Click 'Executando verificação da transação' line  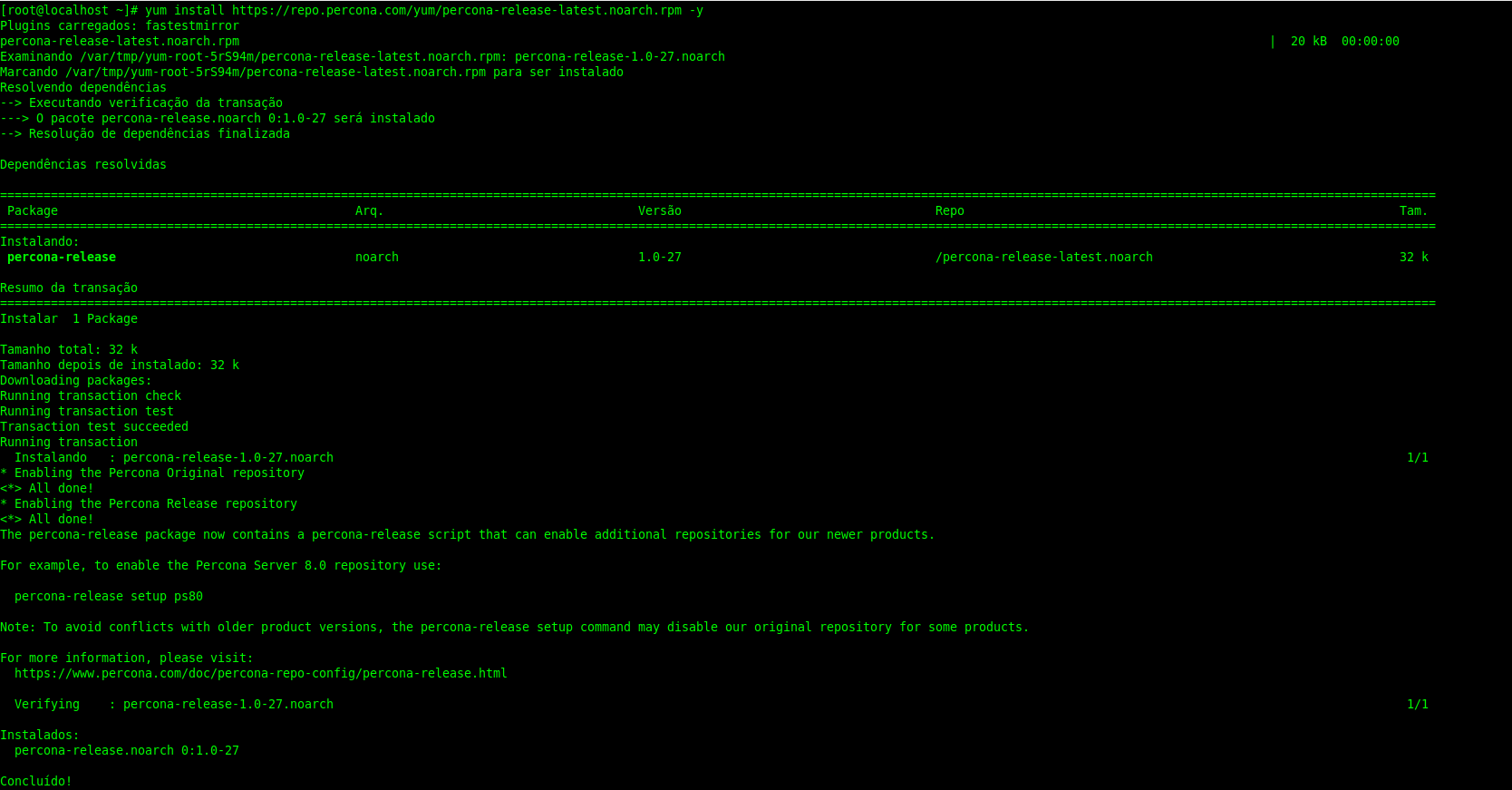click(141, 102)
